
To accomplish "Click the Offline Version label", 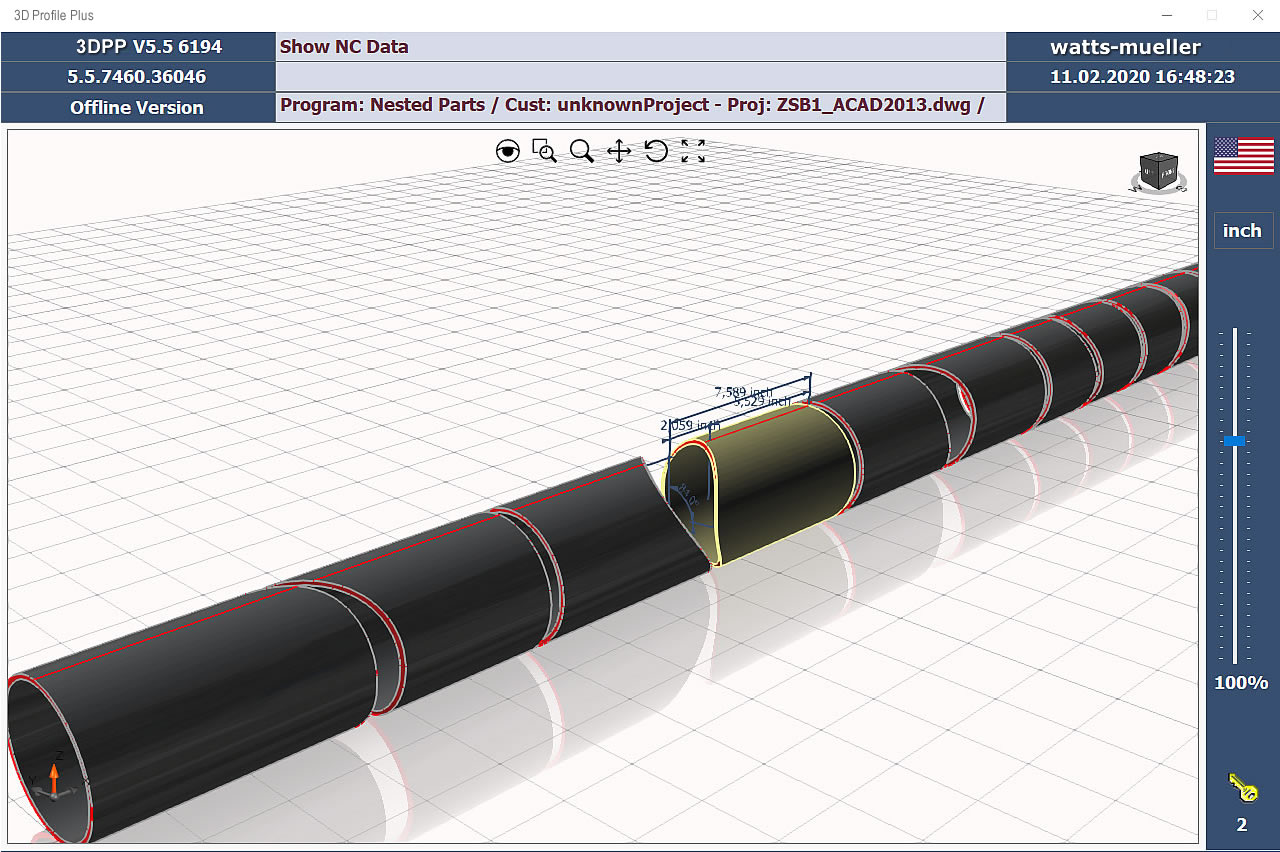I will (x=138, y=107).
